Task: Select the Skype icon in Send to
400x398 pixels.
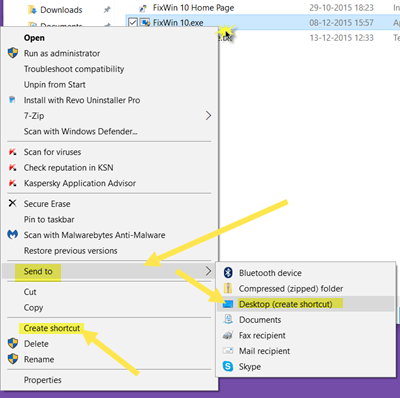Action: tap(228, 366)
